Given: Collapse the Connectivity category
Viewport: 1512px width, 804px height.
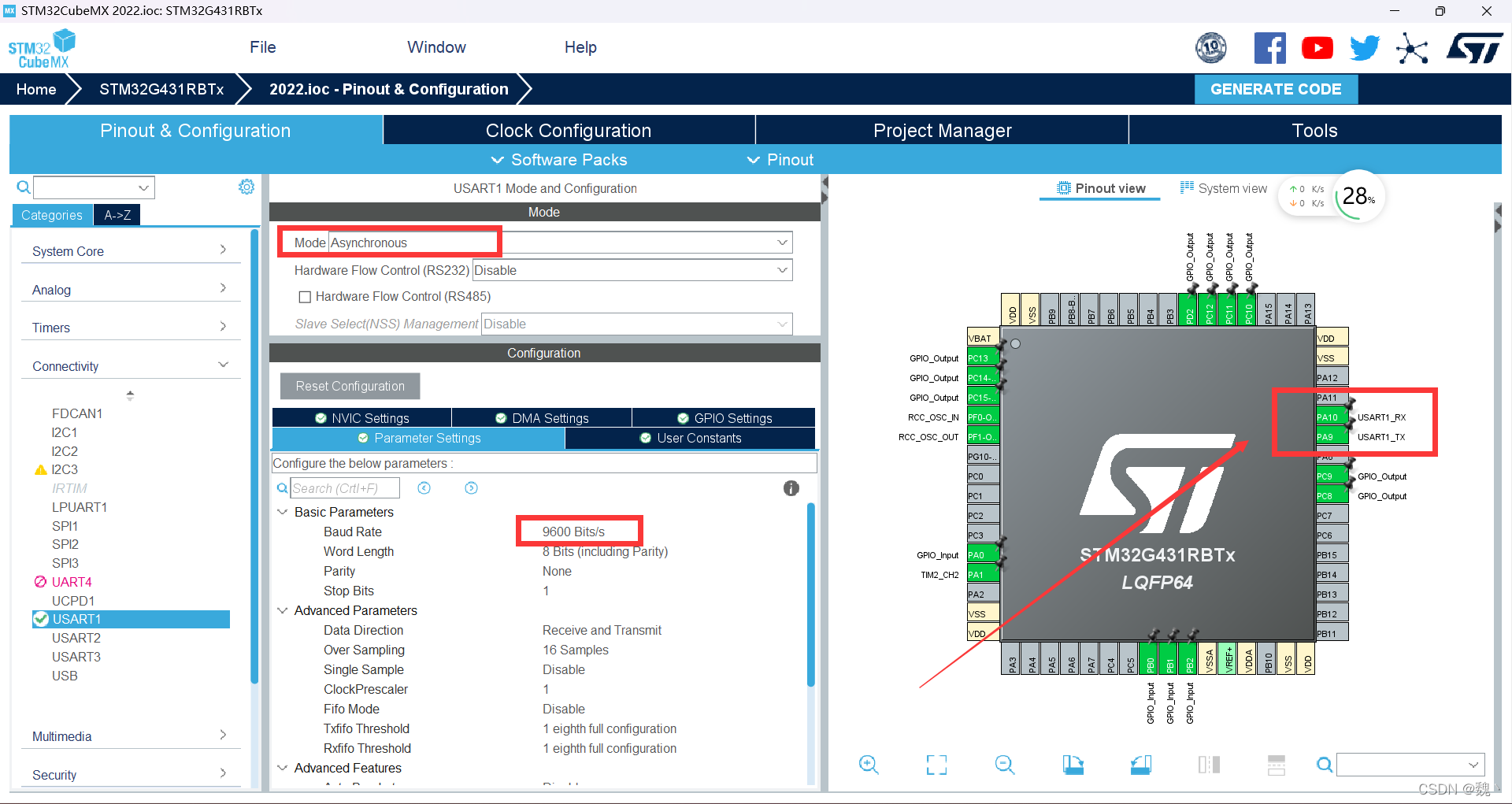Looking at the screenshot, I should click(130, 366).
